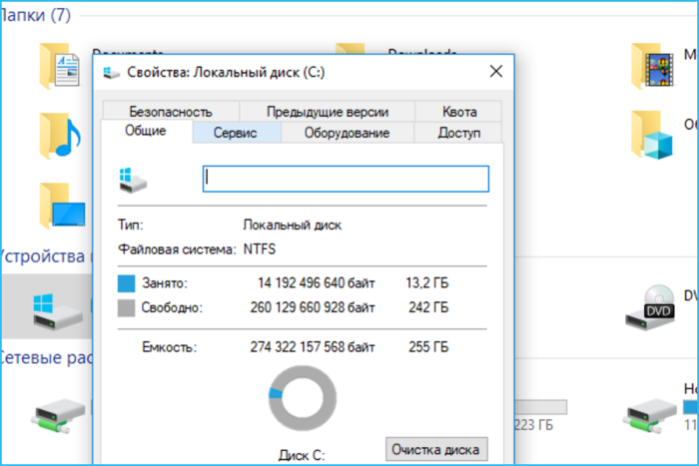
Task: Select the DVD drive icon
Action: click(650, 307)
